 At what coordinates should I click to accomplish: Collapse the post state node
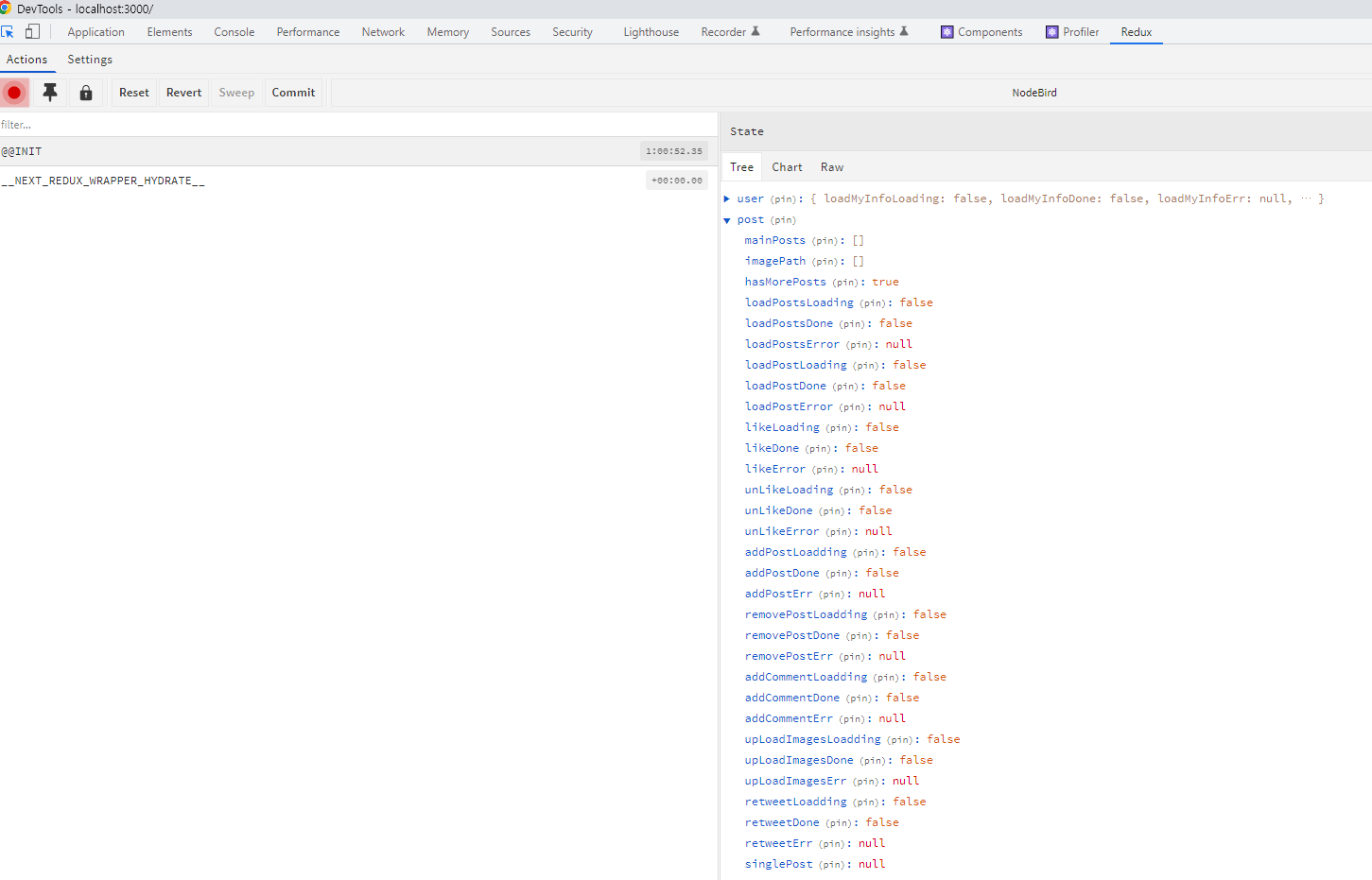(x=727, y=220)
